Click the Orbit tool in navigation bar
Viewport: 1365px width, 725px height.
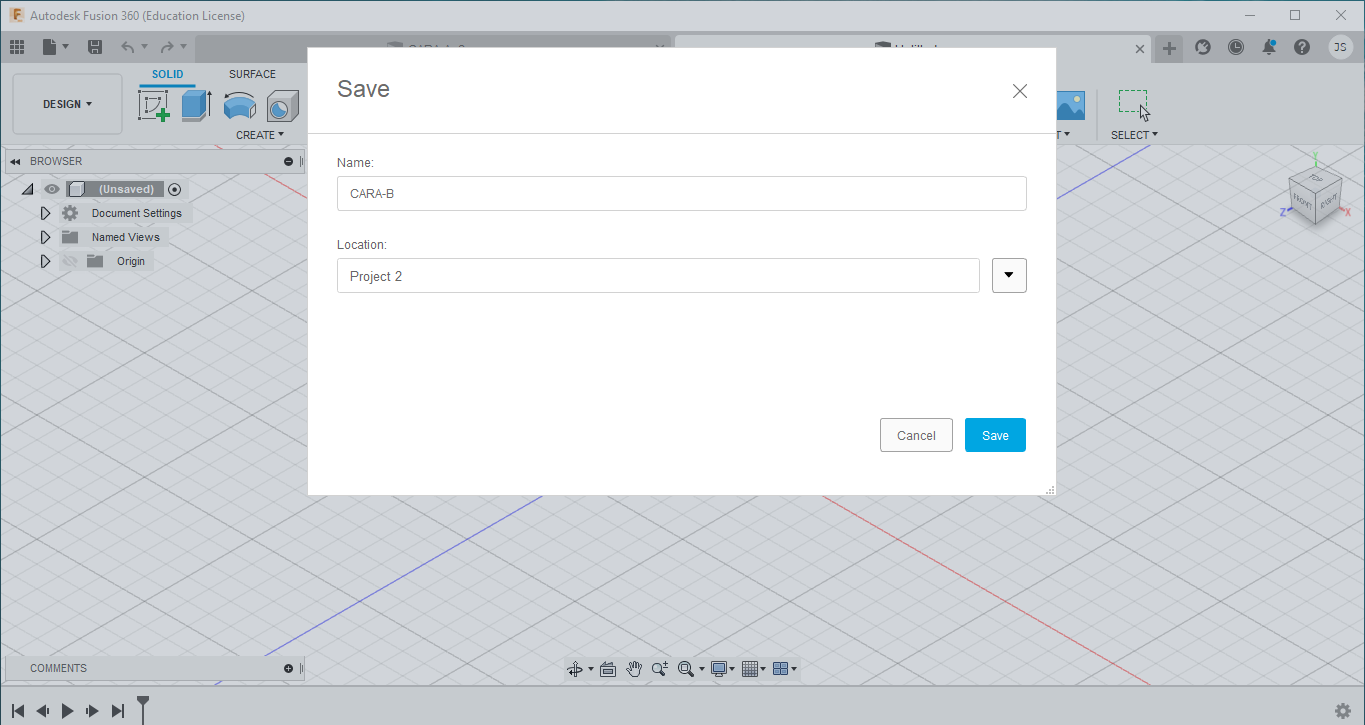tap(575, 669)
